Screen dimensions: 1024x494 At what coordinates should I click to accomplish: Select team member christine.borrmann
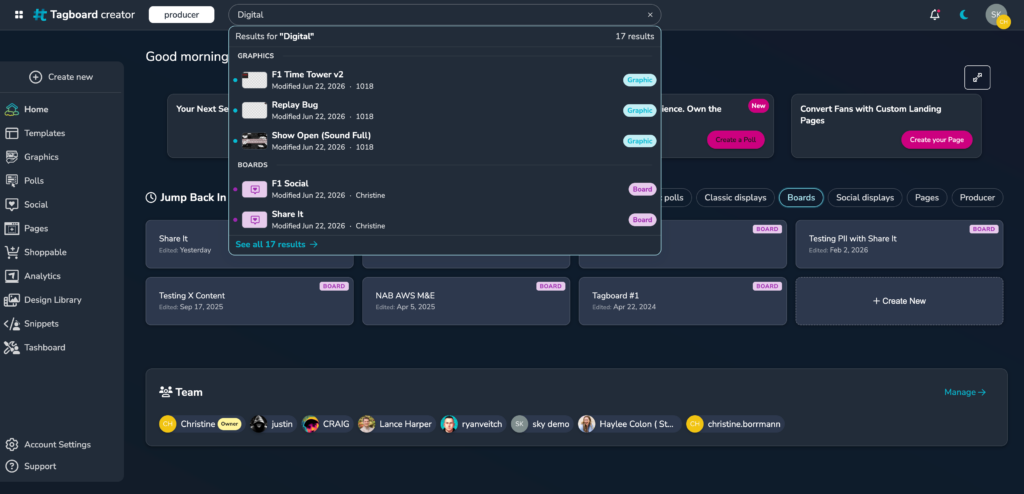coord(735,424)
